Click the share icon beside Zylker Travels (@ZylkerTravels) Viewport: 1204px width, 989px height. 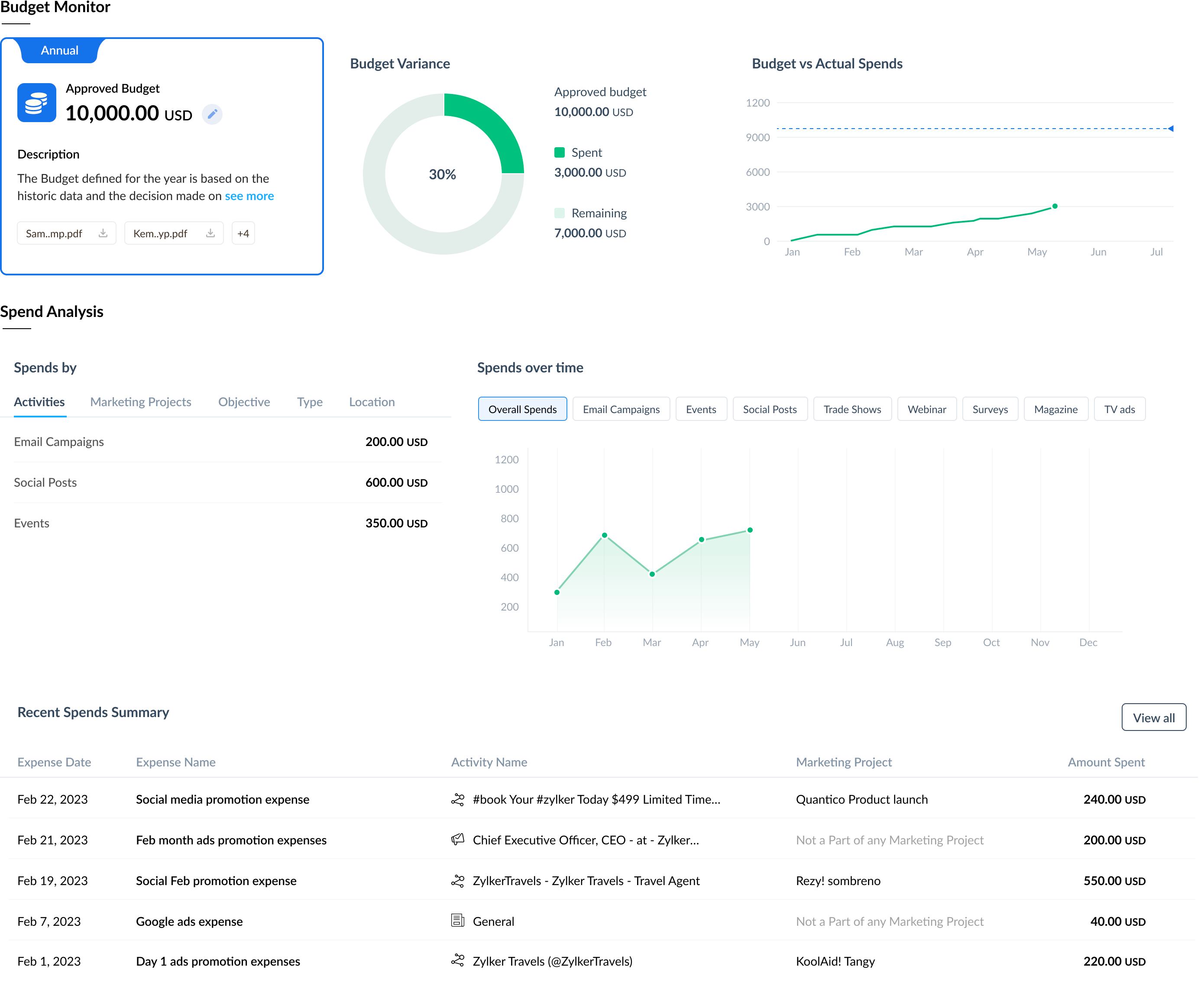[x=458, y=961]
